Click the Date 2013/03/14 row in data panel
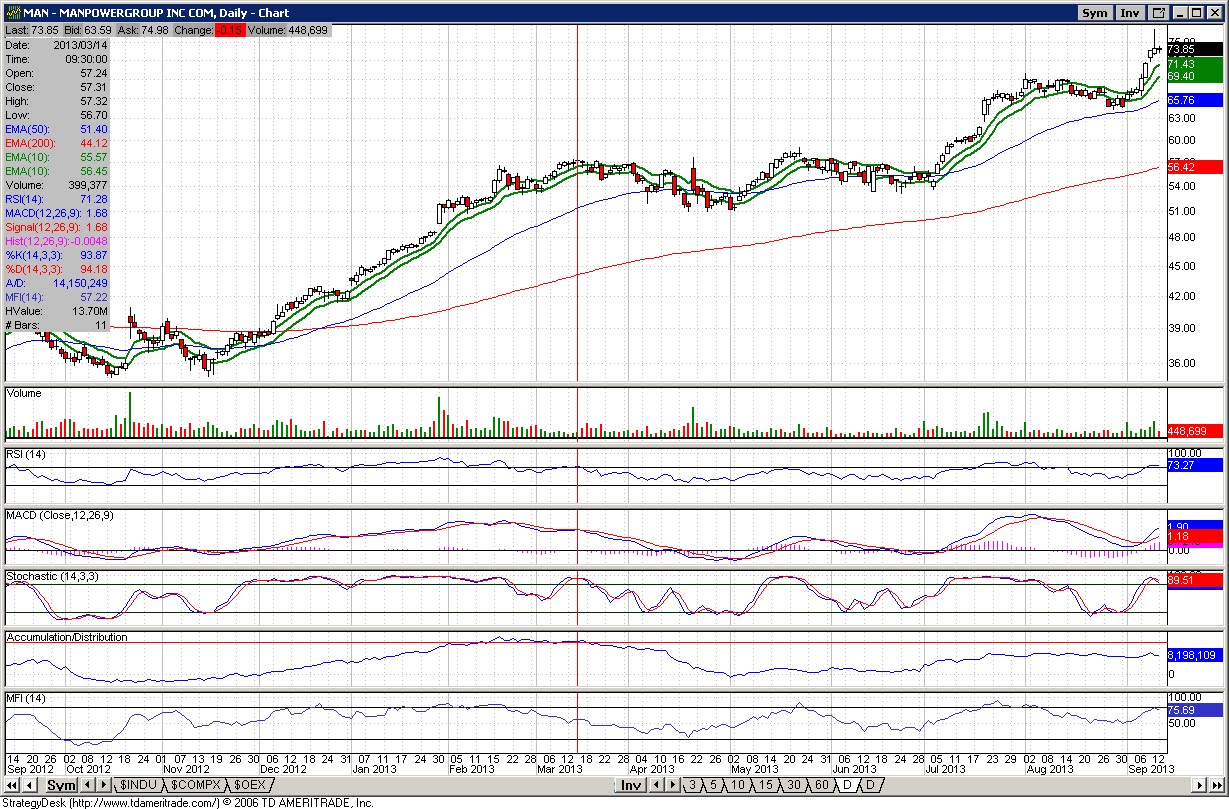The width and height of the screenshot is (1229, 809). pyautogui.click(x=56, y=45)
